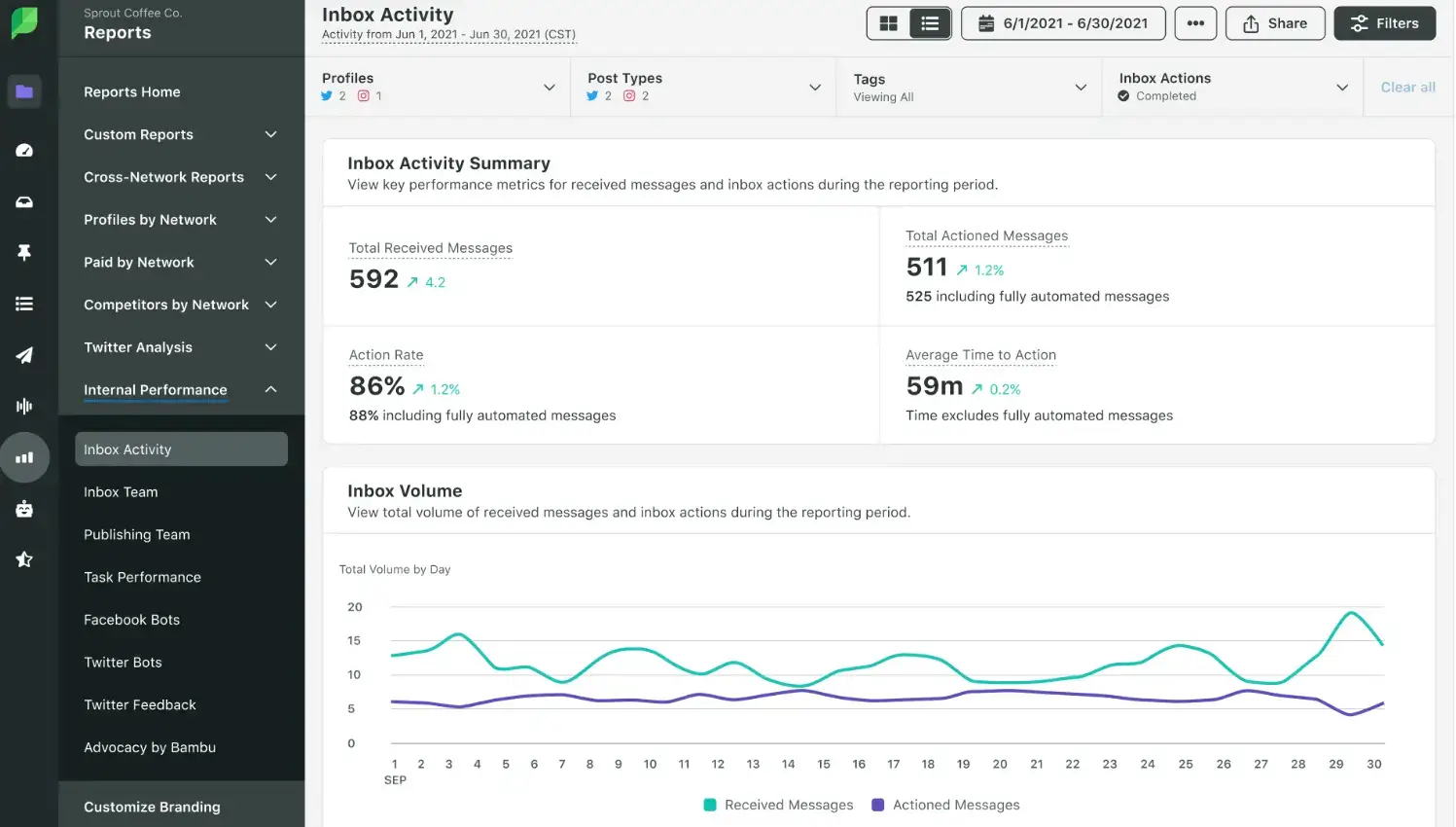1456x827 pixels.
Task: Click the Share button
Action: click(1275, 23)
